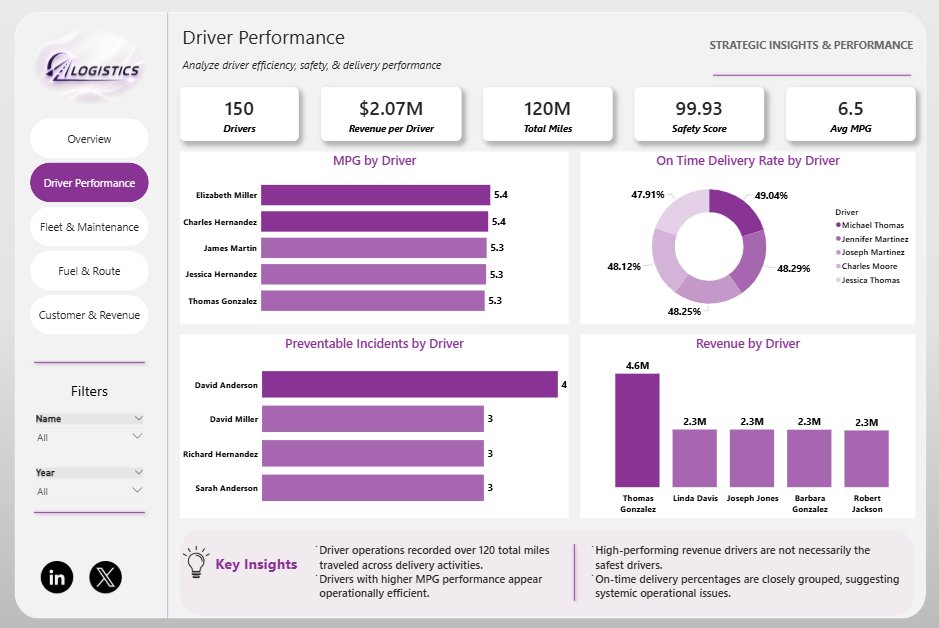Select the 49.04% donut slice

tap(735, 210)
